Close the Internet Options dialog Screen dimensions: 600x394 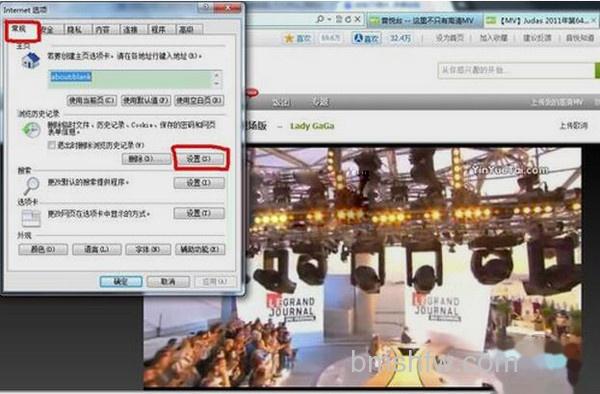(227, 7)
